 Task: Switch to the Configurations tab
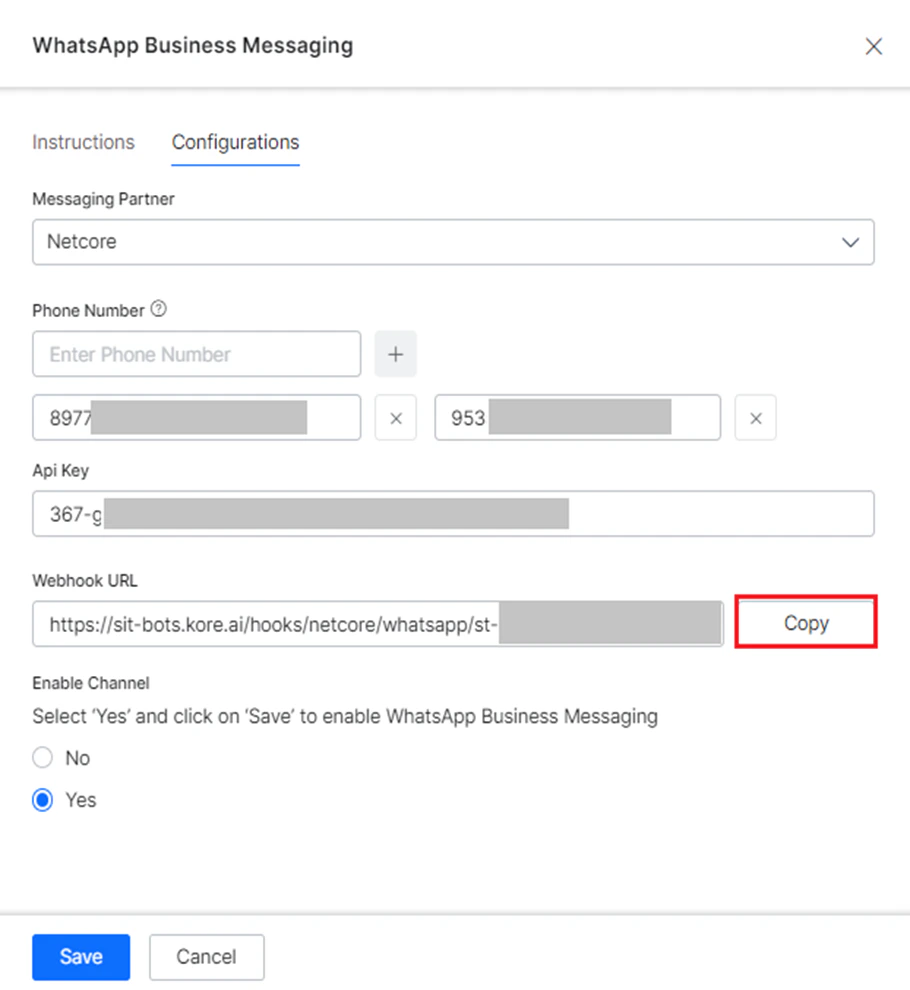235,142
